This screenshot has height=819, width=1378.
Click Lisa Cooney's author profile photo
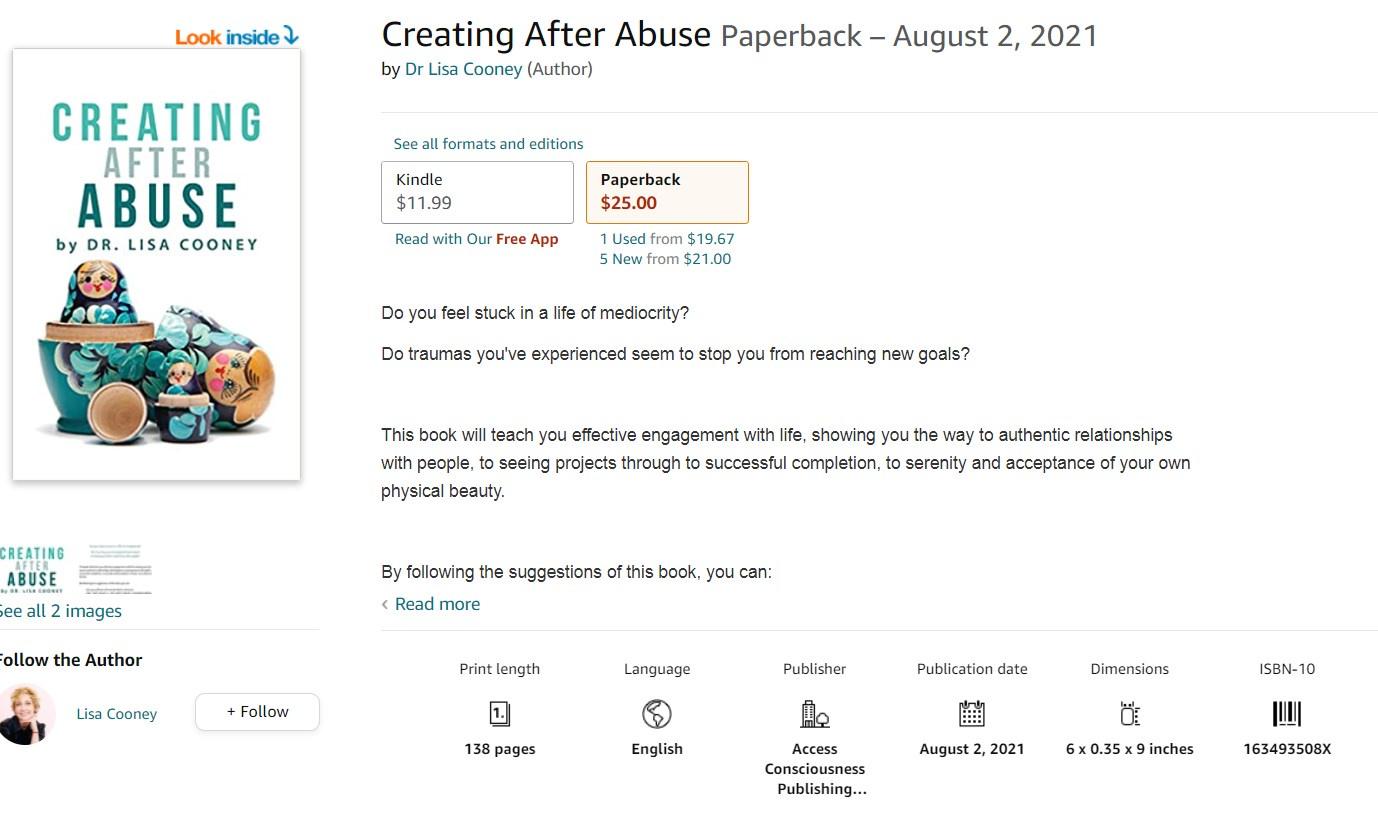tap(27, 714)
